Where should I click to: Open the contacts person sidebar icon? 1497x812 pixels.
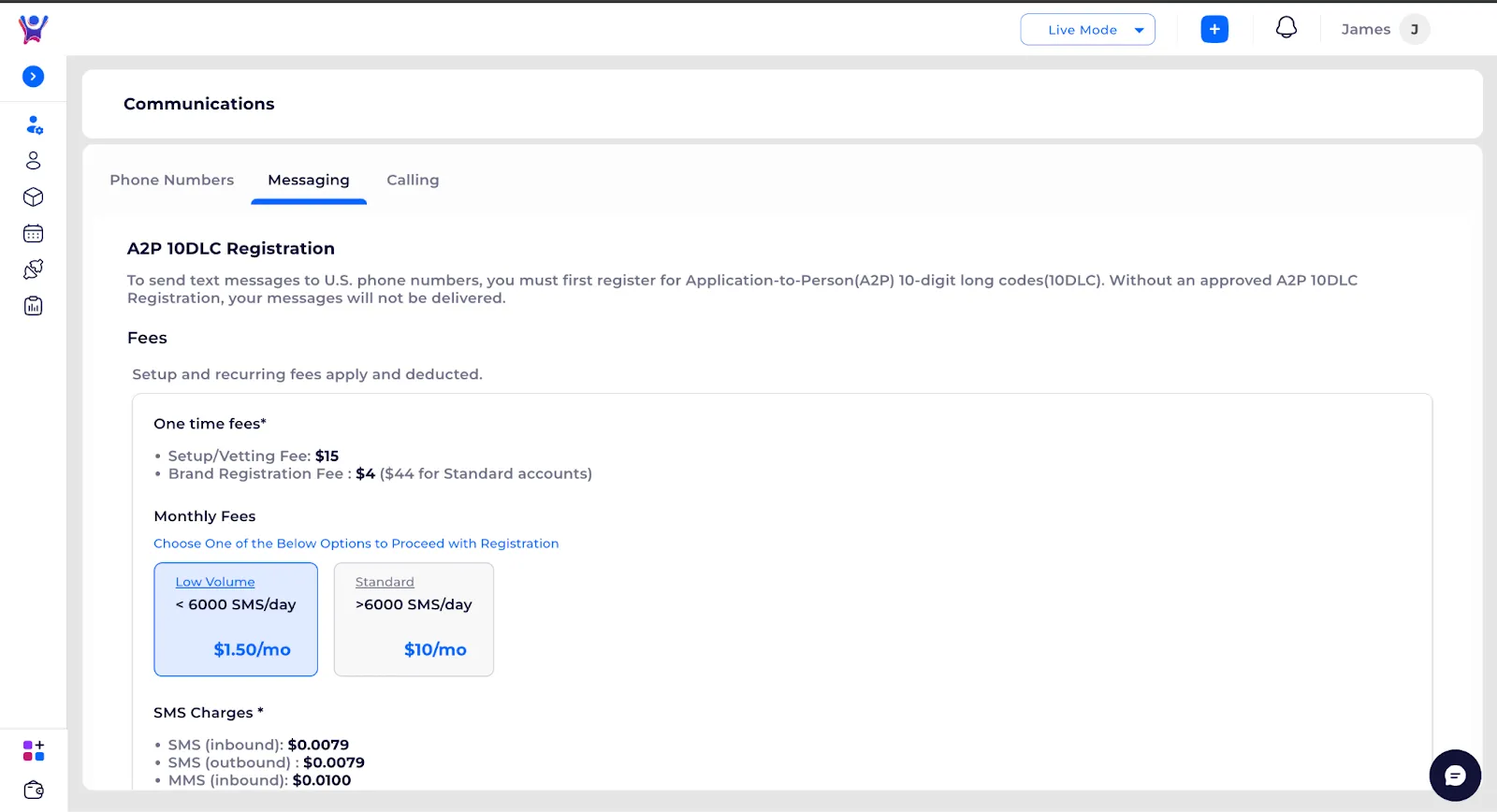pyautogui.click(x=33, y=161)
